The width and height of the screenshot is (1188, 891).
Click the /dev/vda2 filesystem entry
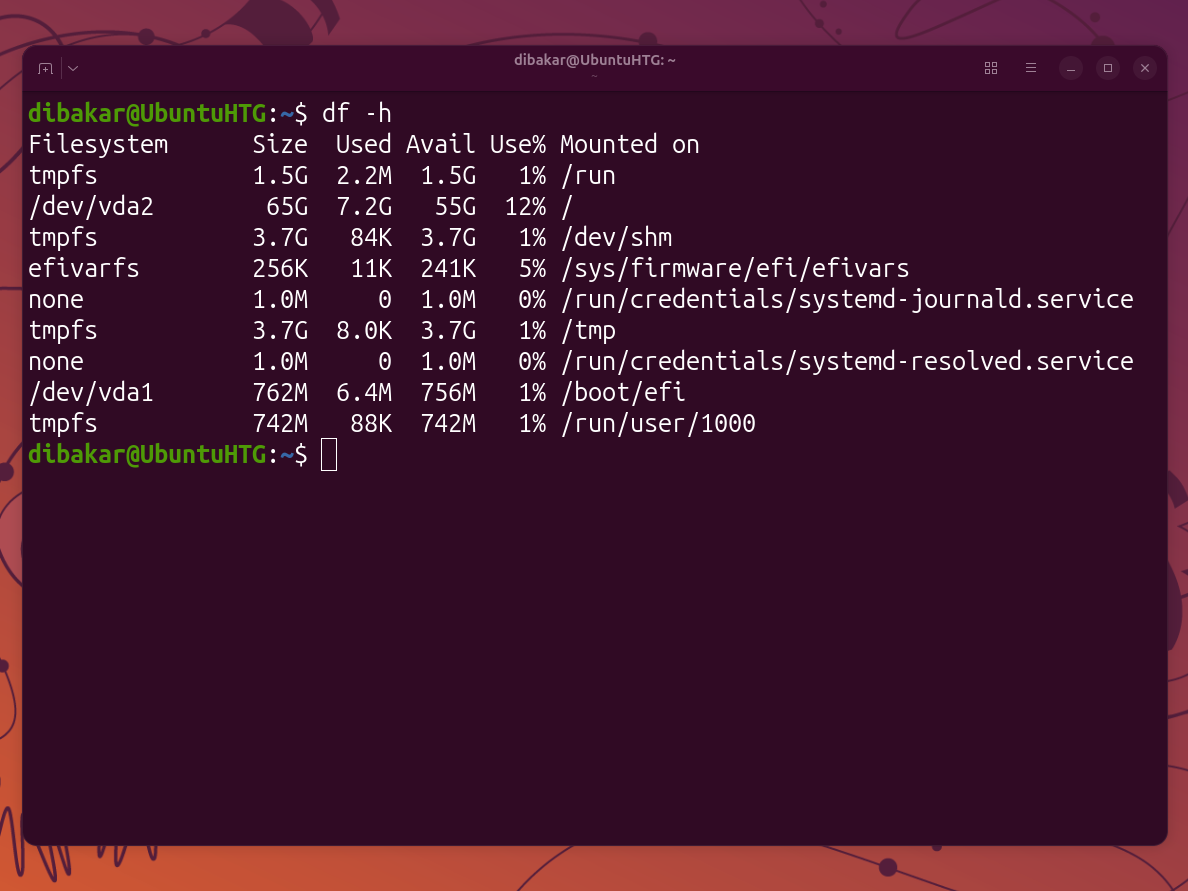(x=91, y=207)
